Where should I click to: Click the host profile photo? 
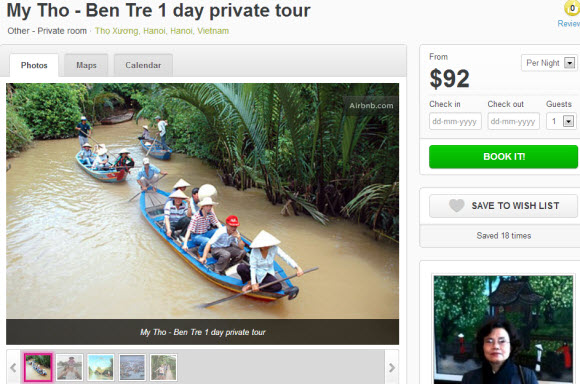503,329
